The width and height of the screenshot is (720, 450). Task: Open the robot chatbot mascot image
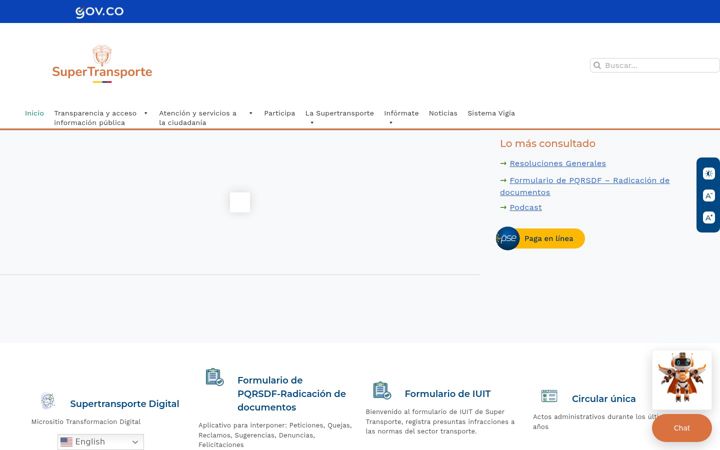[682, 379]
